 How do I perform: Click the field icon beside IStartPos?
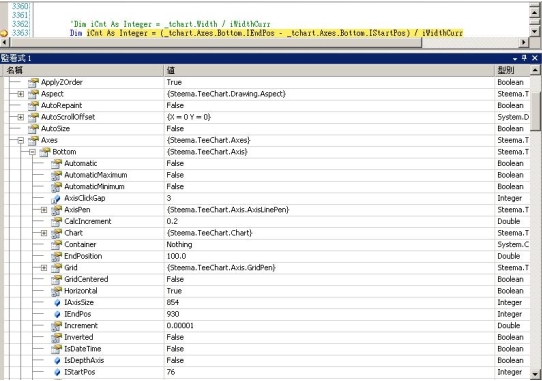(57, 372)
